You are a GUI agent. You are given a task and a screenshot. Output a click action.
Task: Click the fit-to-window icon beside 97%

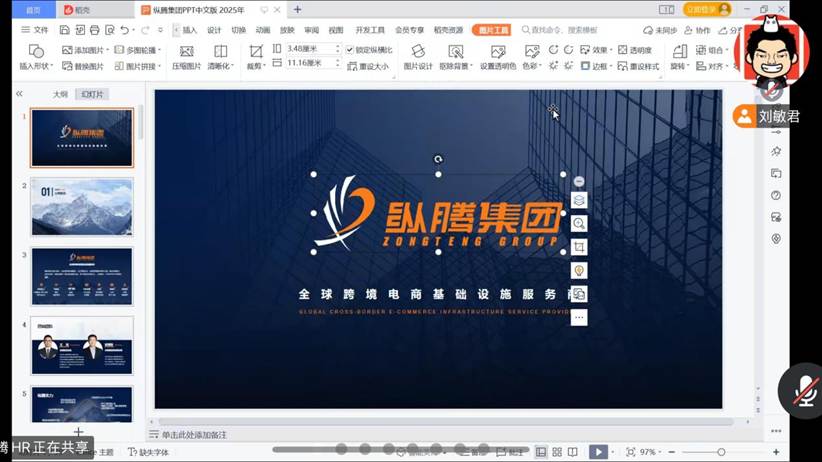631,452
